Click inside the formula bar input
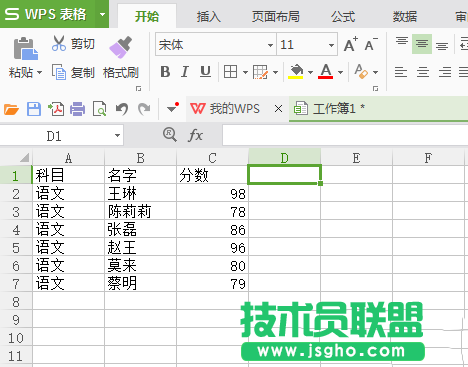The height and width of the screenshot is (367, 468). pos(345,135)
